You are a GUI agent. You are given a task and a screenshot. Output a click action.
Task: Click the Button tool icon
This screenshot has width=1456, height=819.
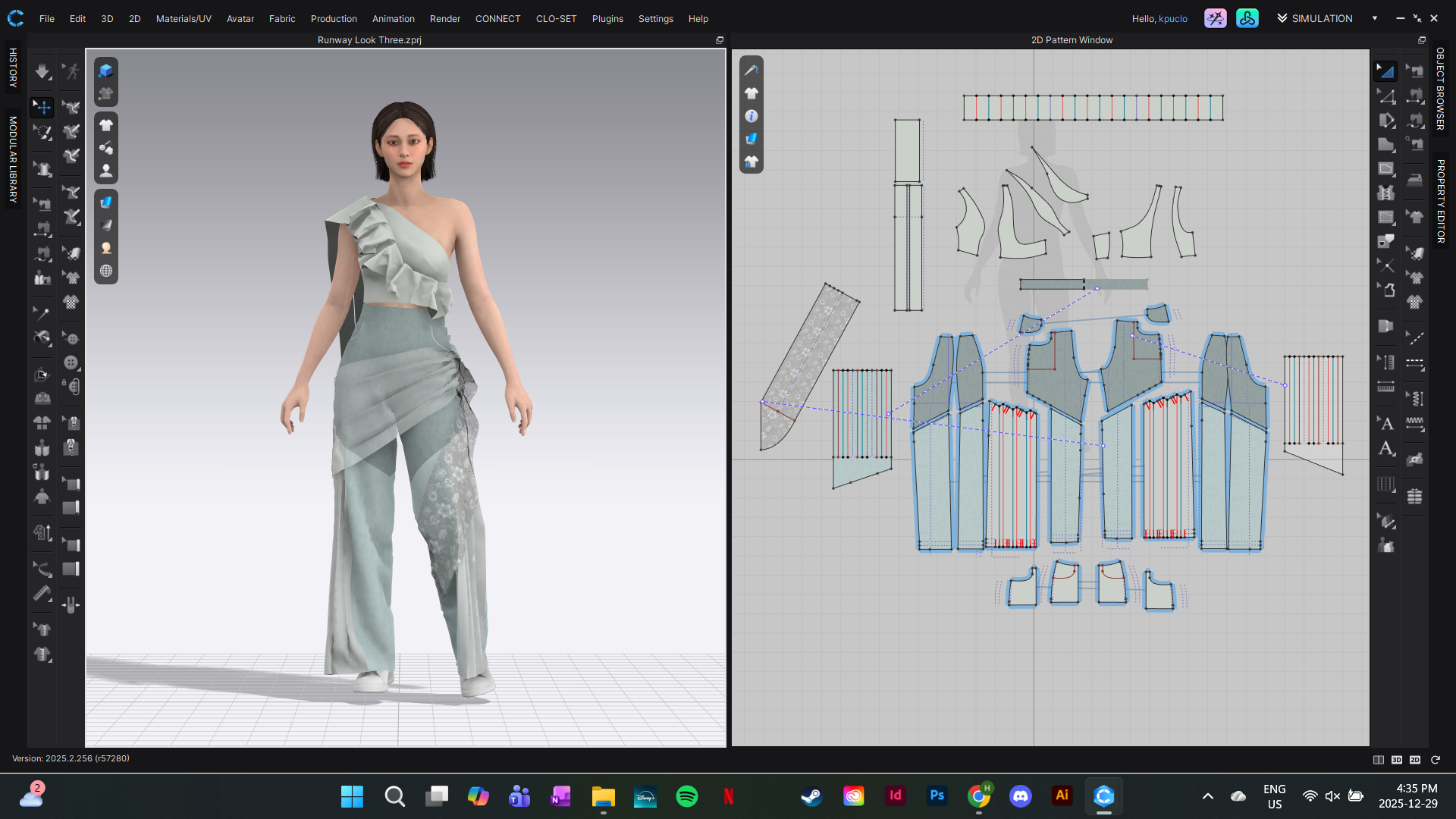[x=71, y=362]
